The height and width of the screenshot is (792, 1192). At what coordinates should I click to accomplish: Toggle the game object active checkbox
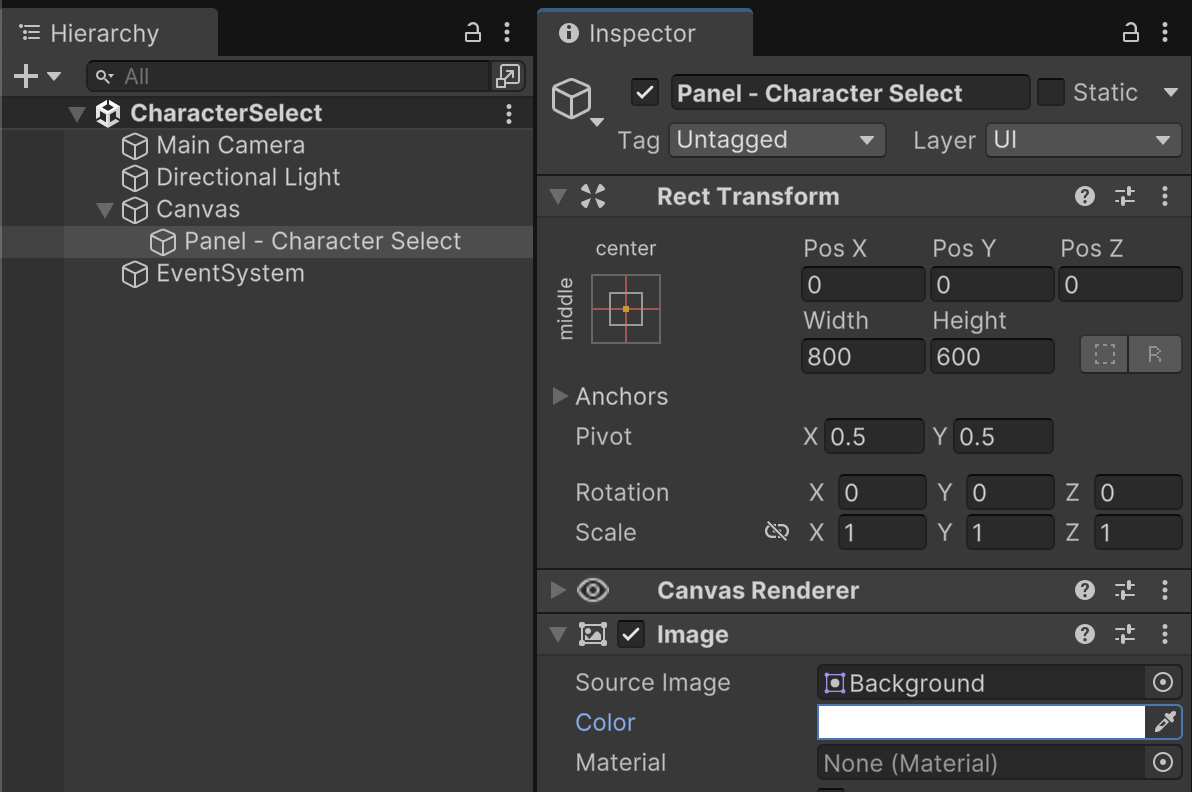[645, 93]
